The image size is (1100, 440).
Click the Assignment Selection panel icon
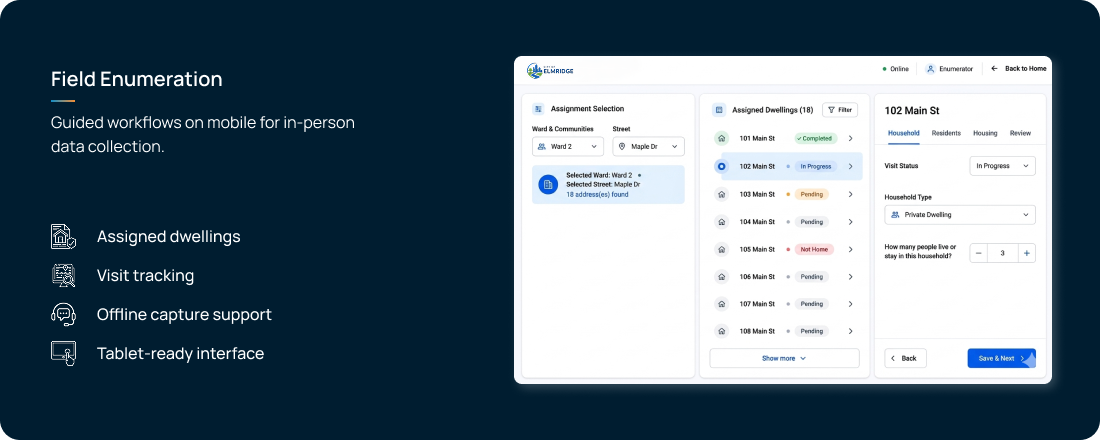pos(538,109)
